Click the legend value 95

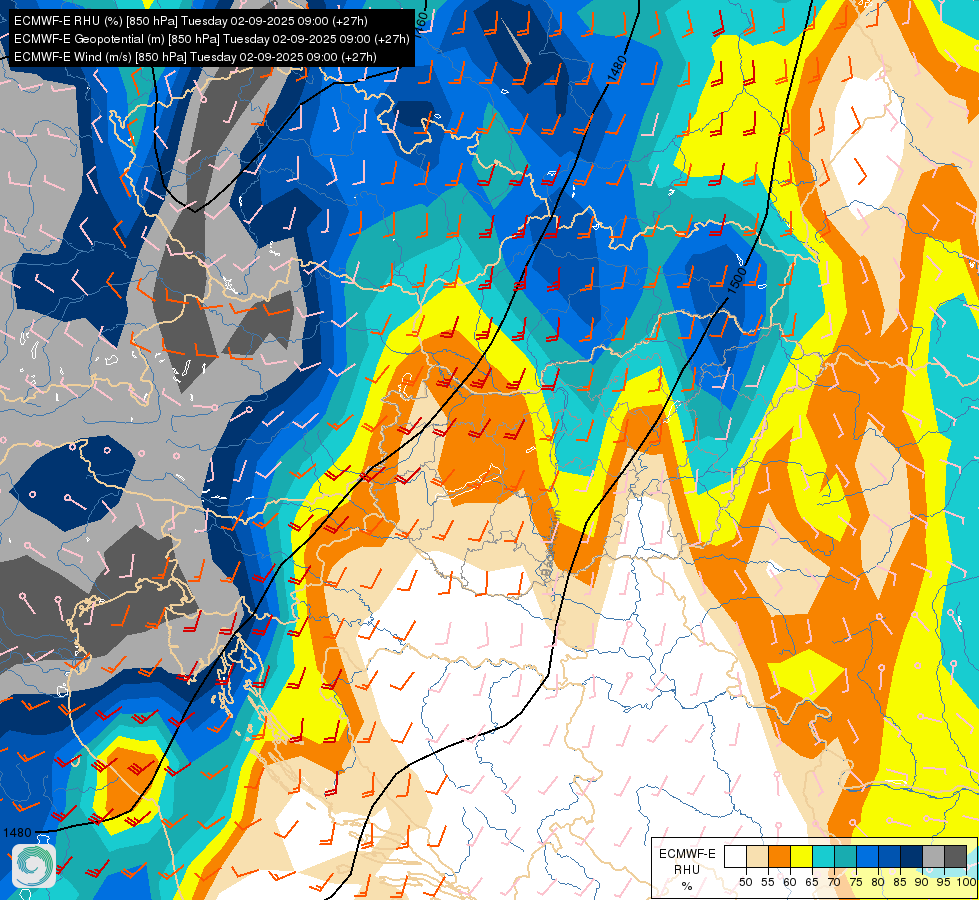click(943, 882)
